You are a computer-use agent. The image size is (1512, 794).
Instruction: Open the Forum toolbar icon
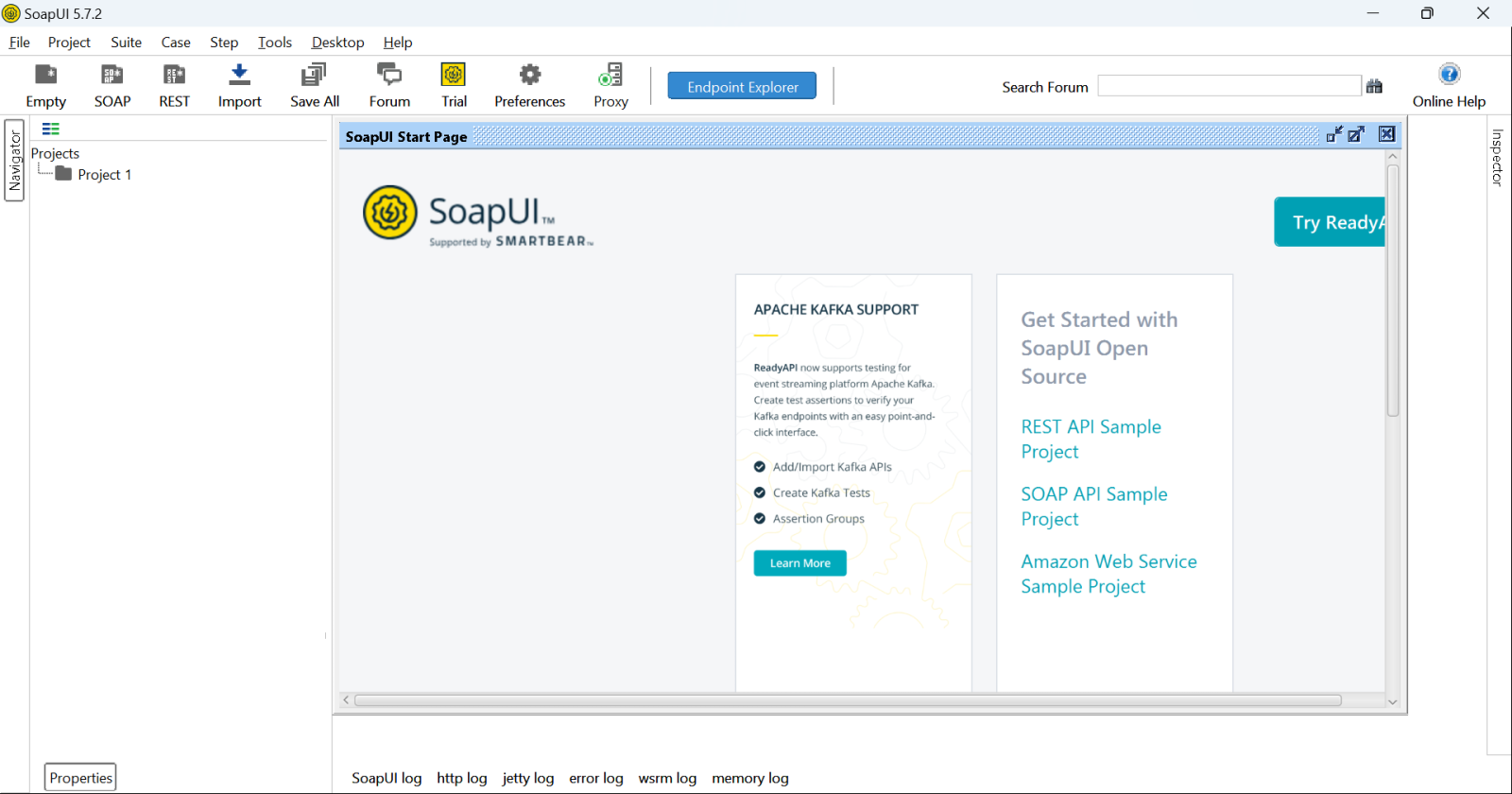pos(389,76)
